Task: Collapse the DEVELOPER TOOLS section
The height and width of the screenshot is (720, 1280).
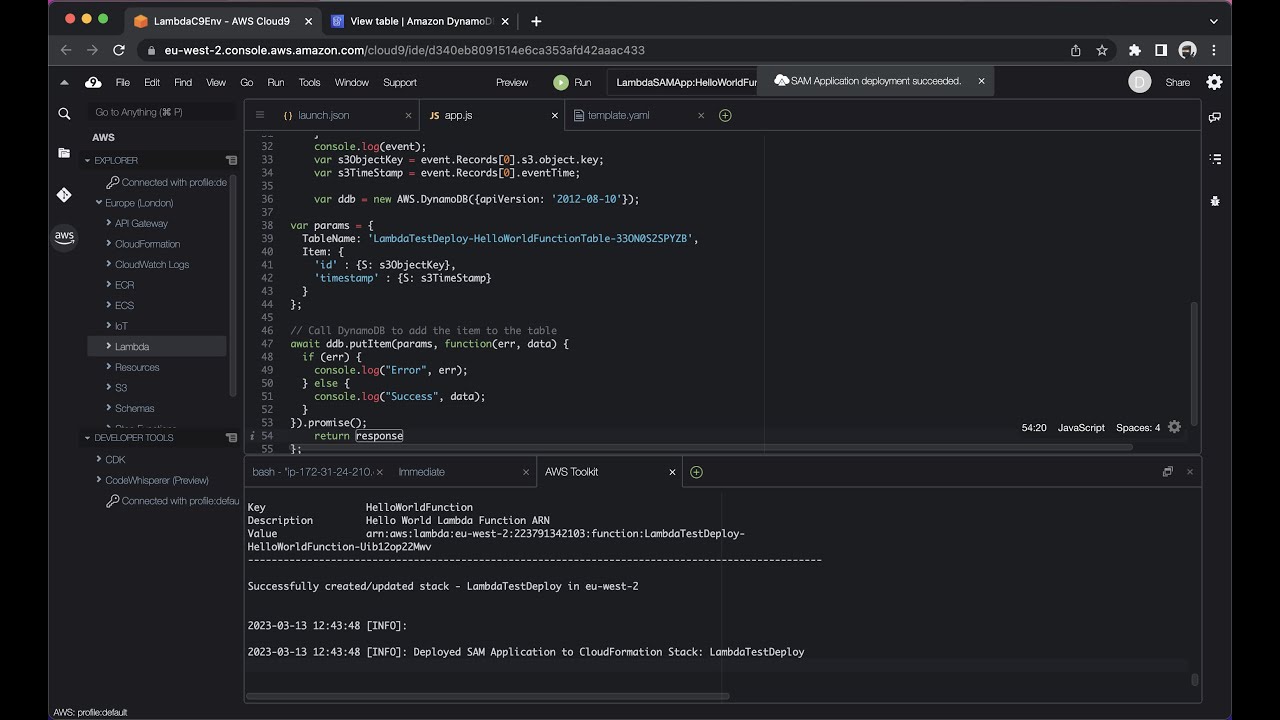Action: pyautogui.click(x=87, y=438)
